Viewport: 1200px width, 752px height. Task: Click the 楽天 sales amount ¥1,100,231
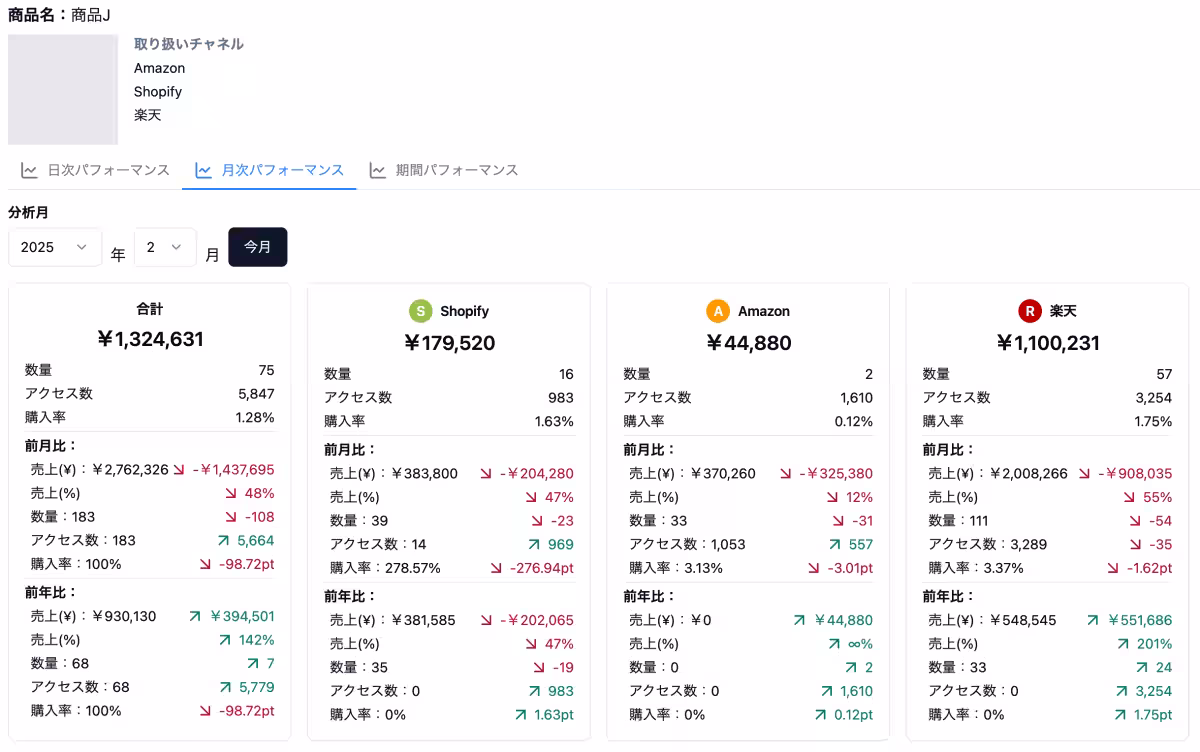click(x=1047, y=344)
